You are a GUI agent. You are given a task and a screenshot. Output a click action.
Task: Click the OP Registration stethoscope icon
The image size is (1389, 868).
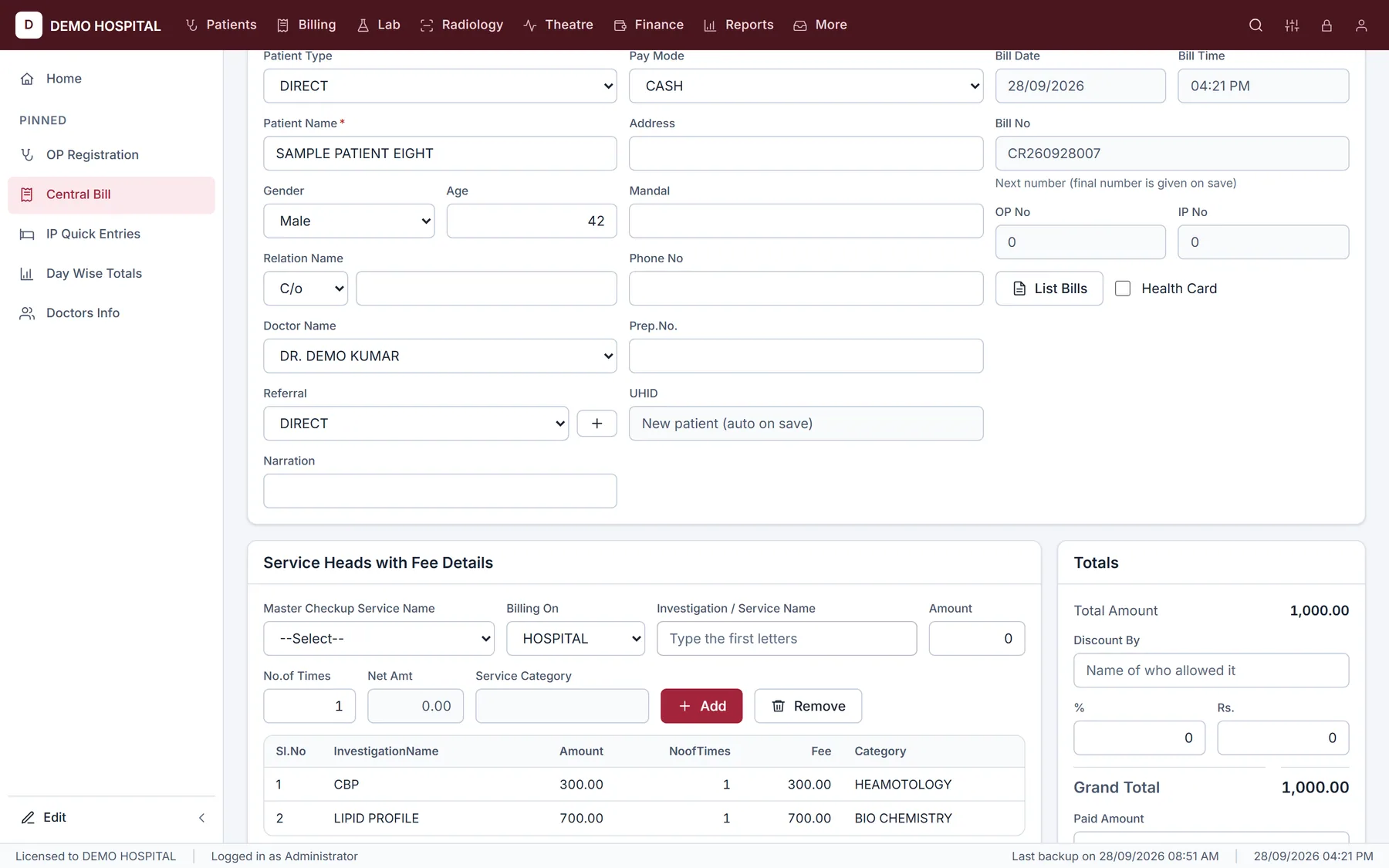click(x=27, y=155)
